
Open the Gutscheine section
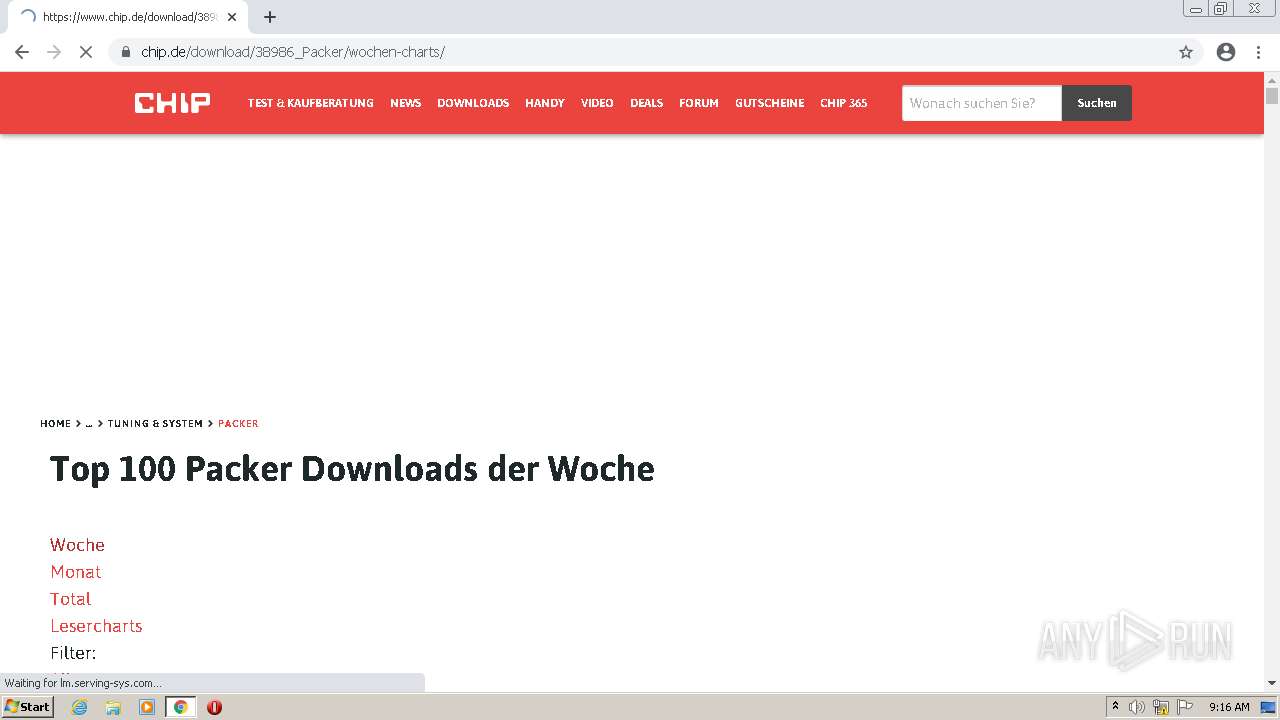[x=769, y=103]
